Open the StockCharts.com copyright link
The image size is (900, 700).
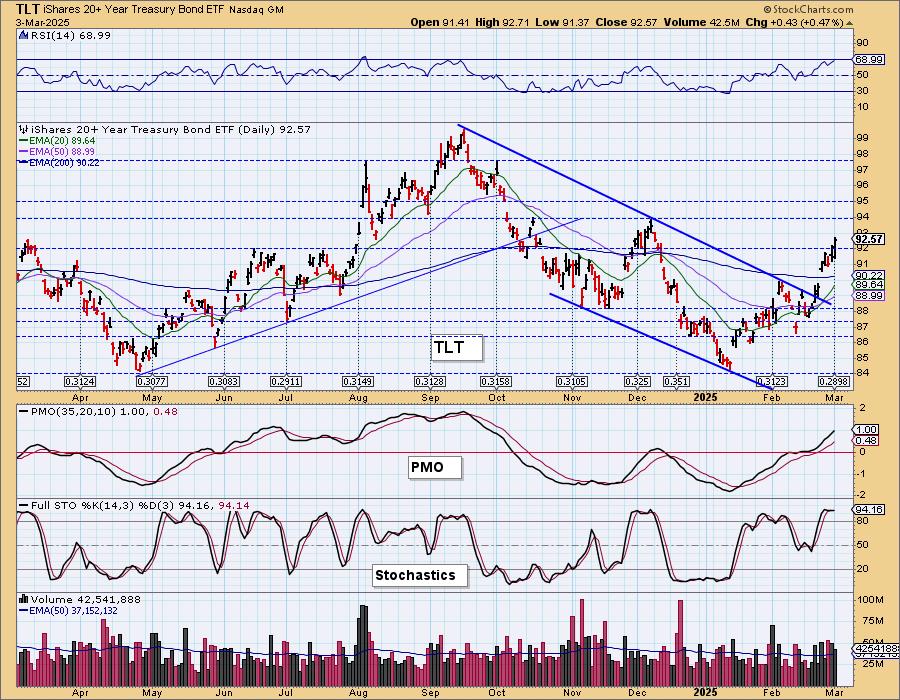tap(808, 9)
